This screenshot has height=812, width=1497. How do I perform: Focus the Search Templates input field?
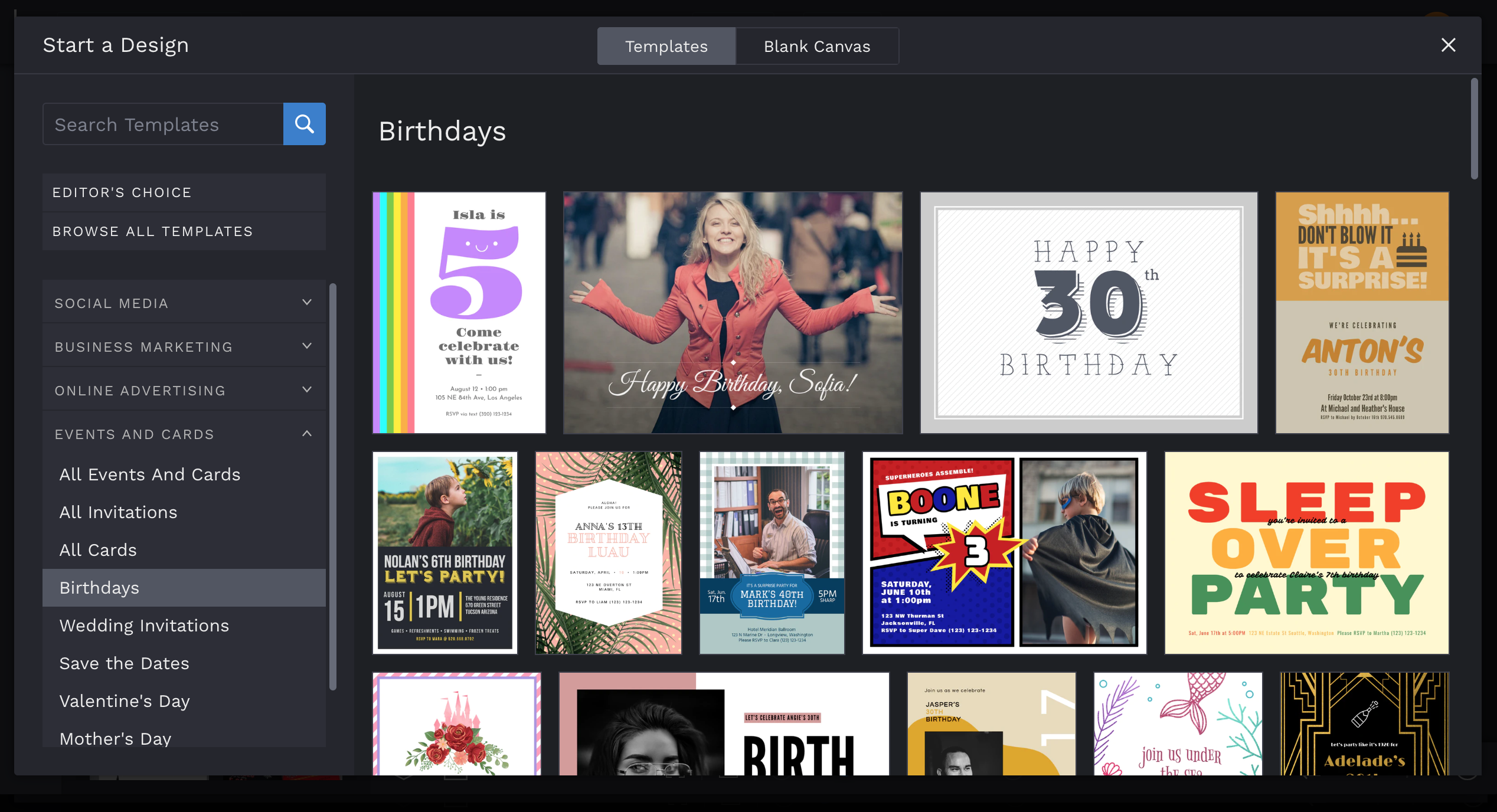163,124
